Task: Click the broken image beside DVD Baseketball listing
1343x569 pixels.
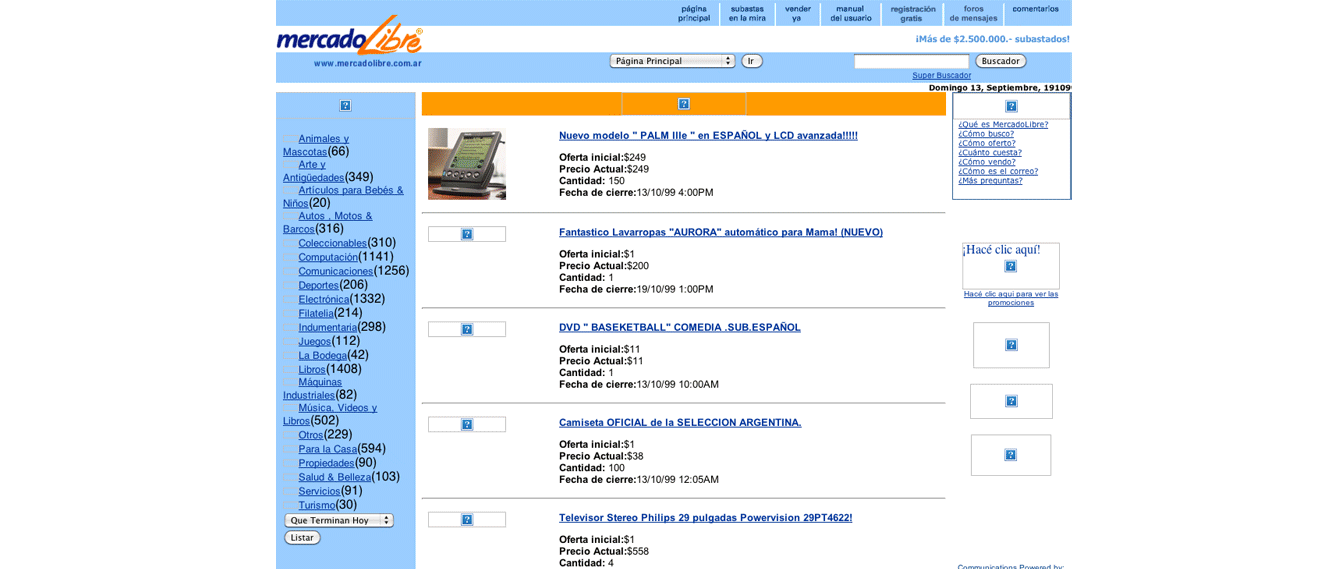Action: coord(466,329)
